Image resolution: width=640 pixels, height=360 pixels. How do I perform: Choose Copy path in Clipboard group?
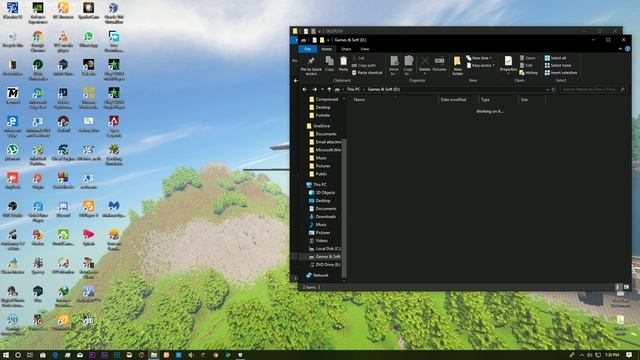(x=364, y=65)
